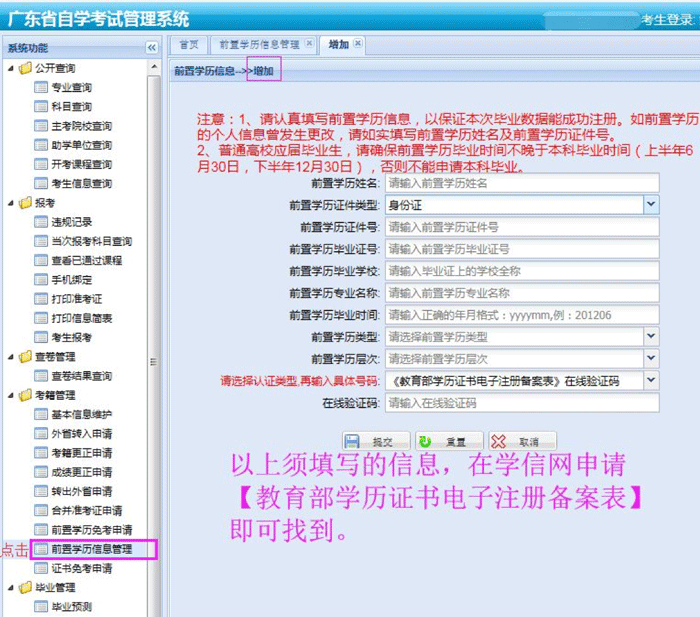Collapse the 公开查询 tree folder

(x=10, y=68)
